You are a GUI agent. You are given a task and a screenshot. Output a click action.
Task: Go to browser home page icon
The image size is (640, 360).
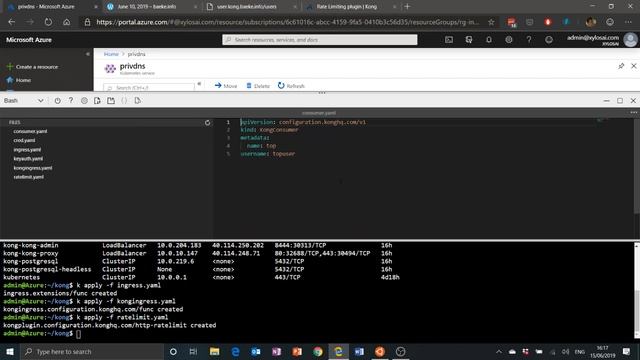coord(67,22)
